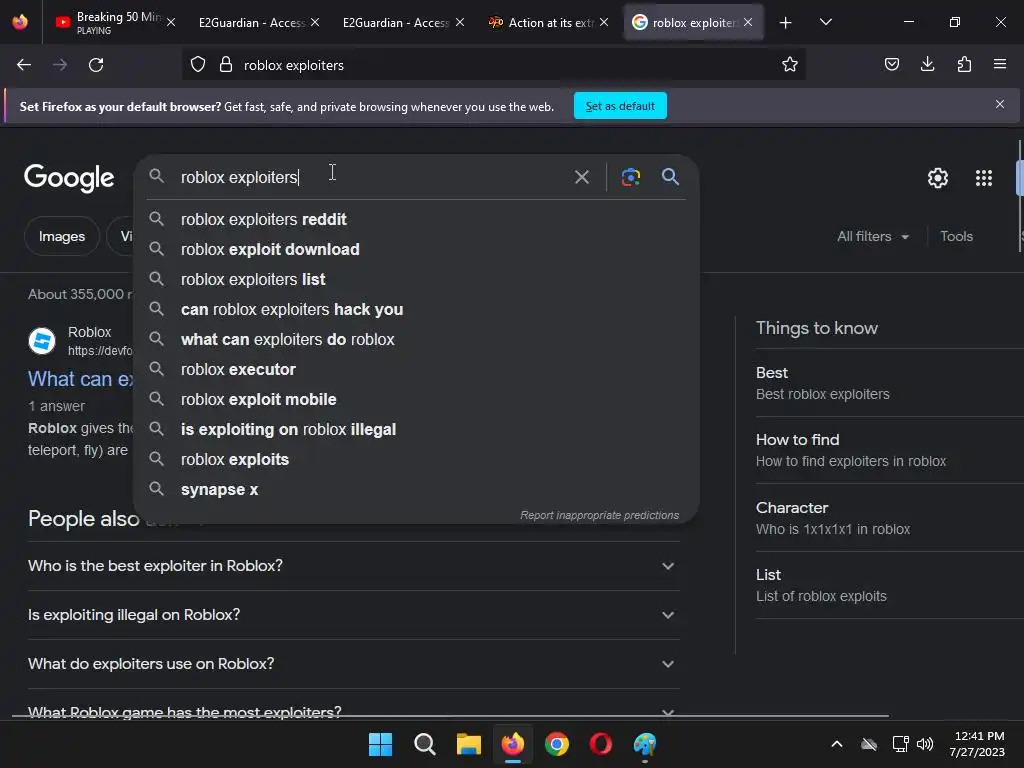Screen dimensions: 1024x768
Task: Open Windows taskbar search
Action: 424,744
